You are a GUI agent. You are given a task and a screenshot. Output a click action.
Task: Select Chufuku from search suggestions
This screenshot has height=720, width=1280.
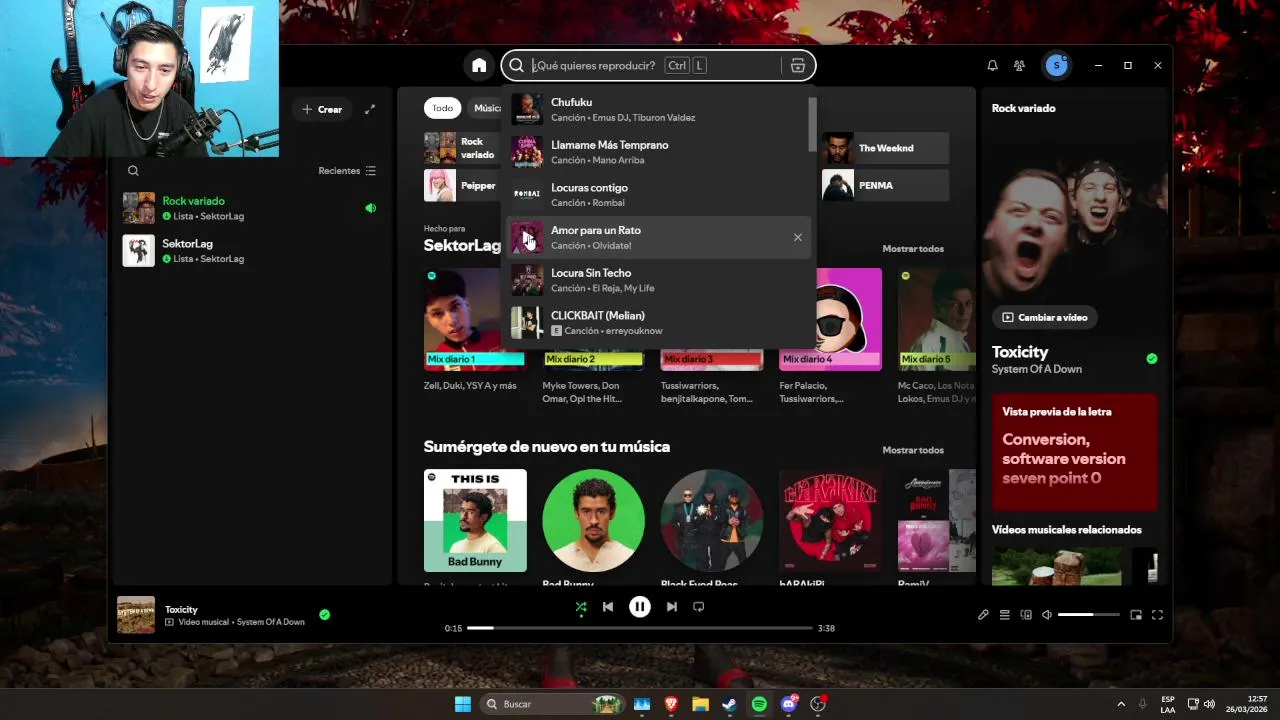tap(656, 109)
